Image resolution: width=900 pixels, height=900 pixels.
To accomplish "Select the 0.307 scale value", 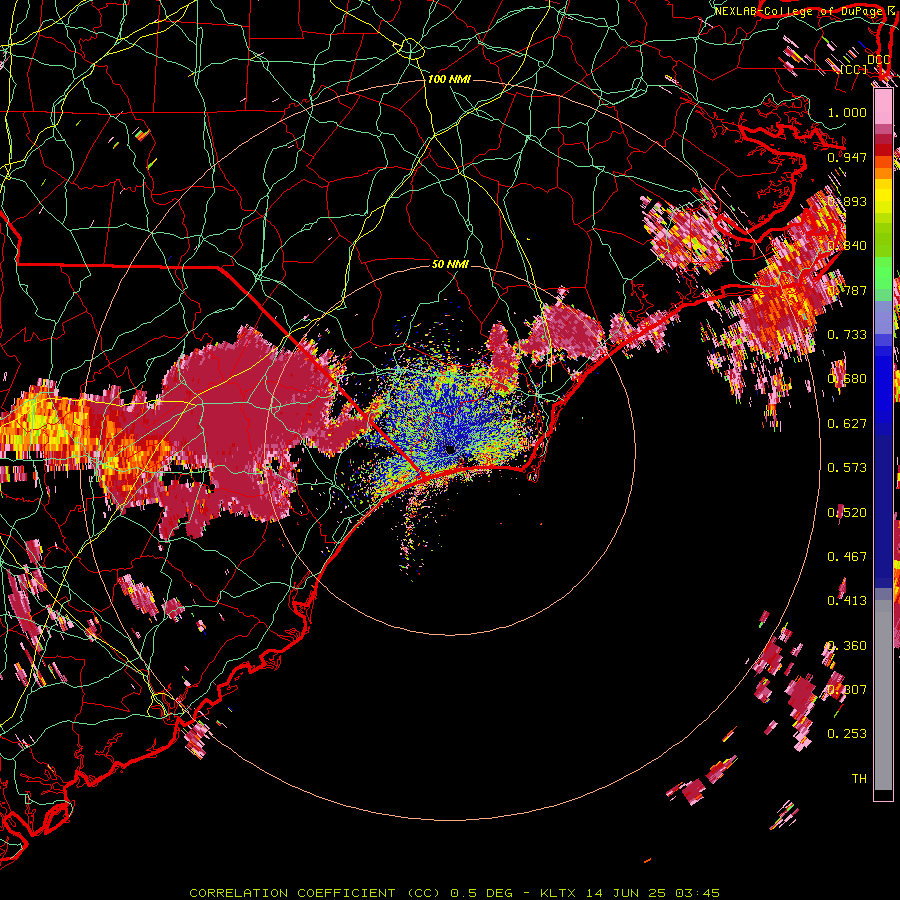I will click(847, 690).
